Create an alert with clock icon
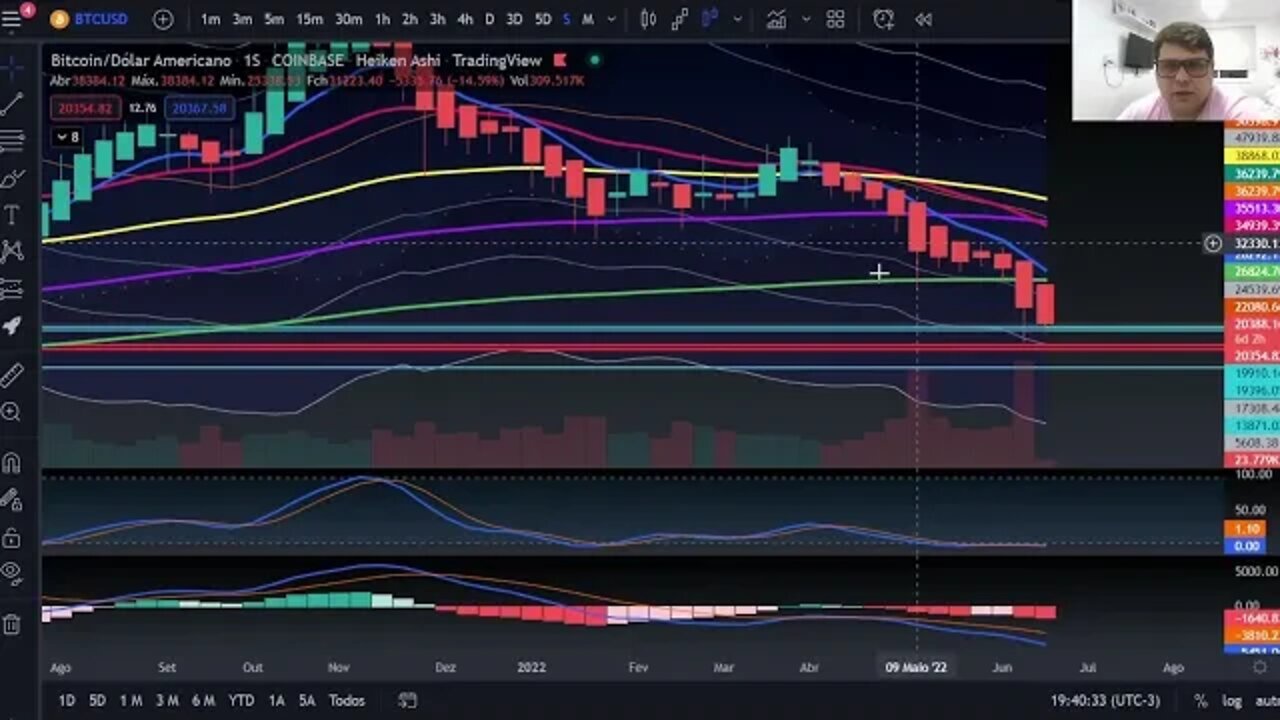Viewport: 1280px width, 720px height. 883,19
